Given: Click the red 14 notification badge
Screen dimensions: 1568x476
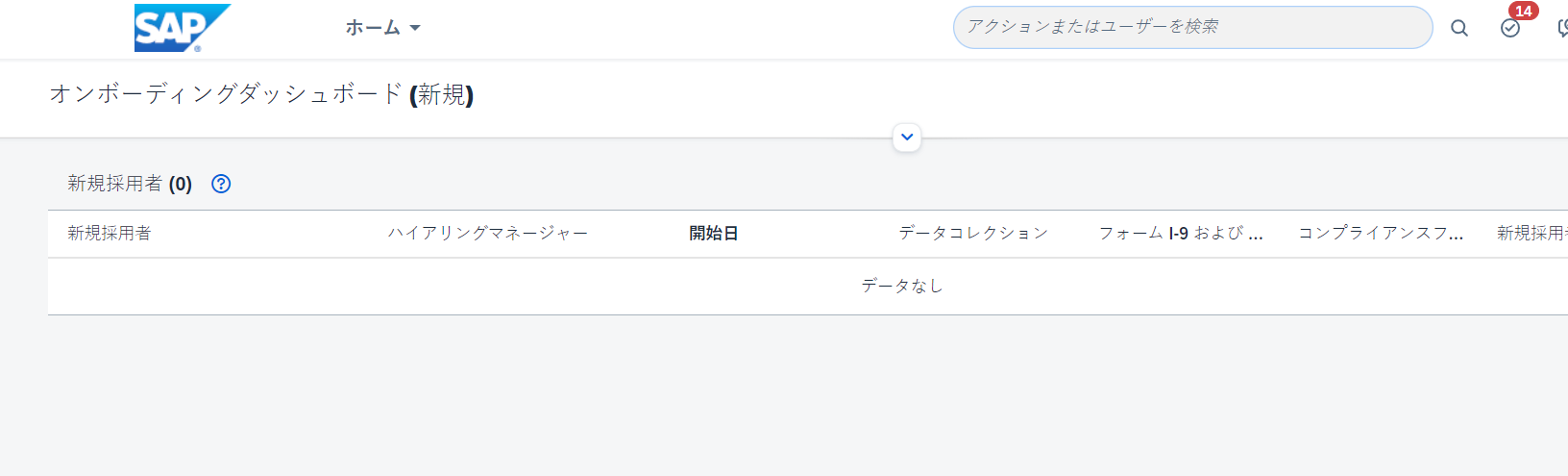Looking at the screenshot, I should (1524, 11).
